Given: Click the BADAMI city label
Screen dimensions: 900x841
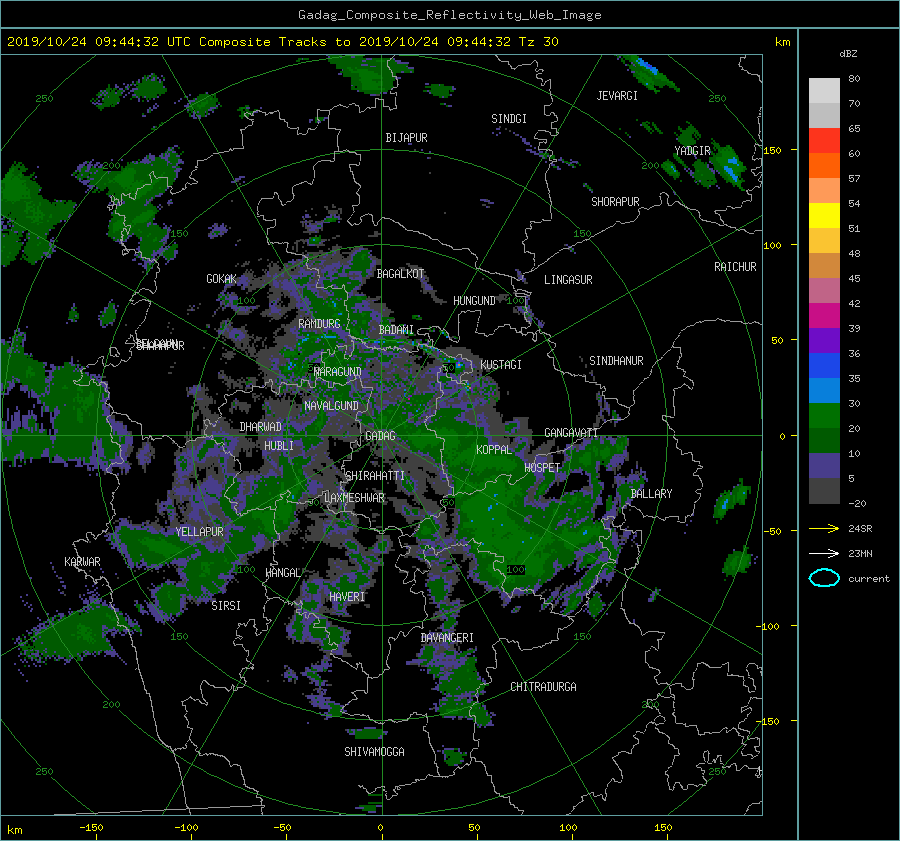Looking at the screenshot, I should coord(396,330).
